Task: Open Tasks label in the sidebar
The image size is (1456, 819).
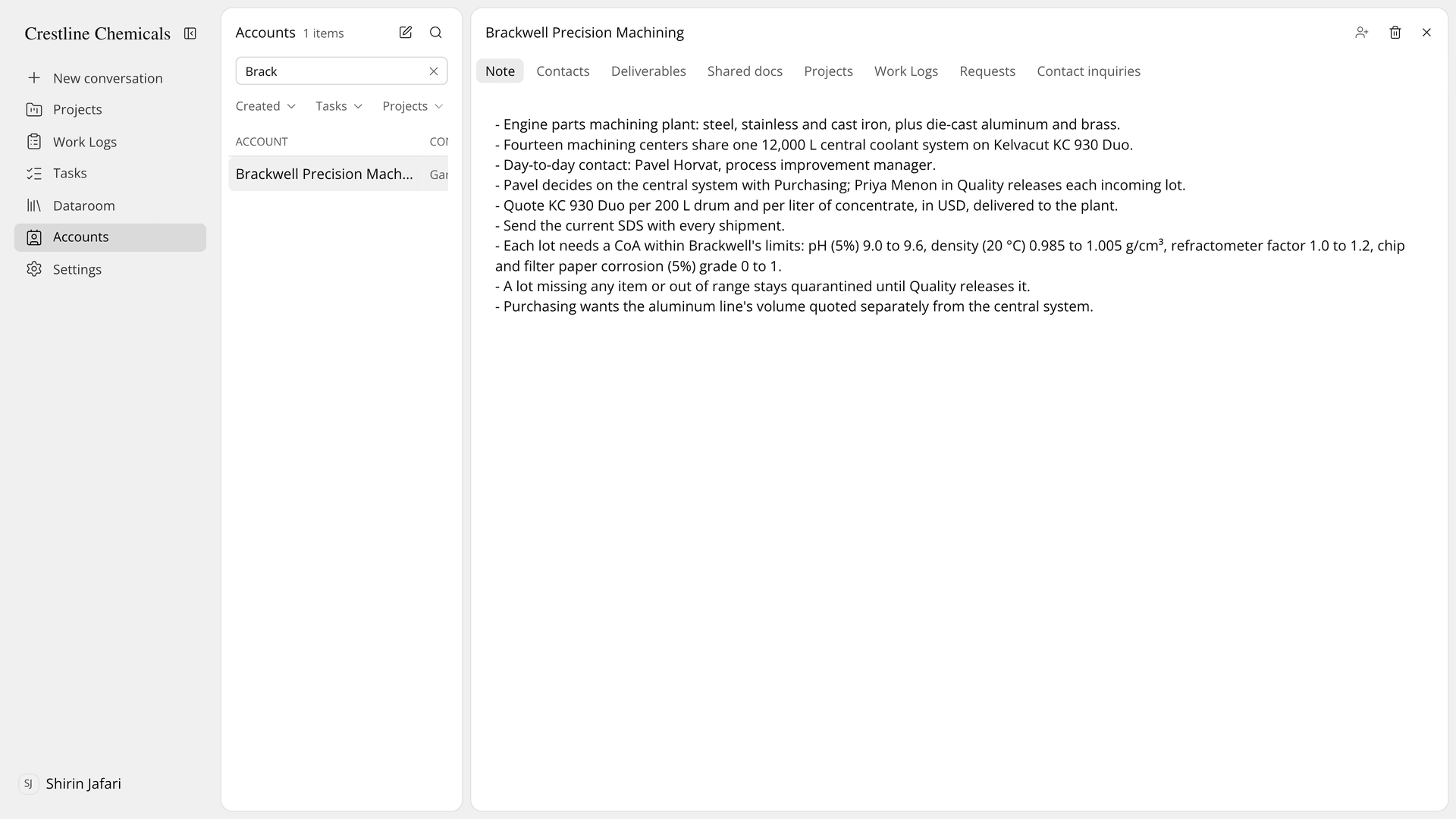Action: [70, 174]
